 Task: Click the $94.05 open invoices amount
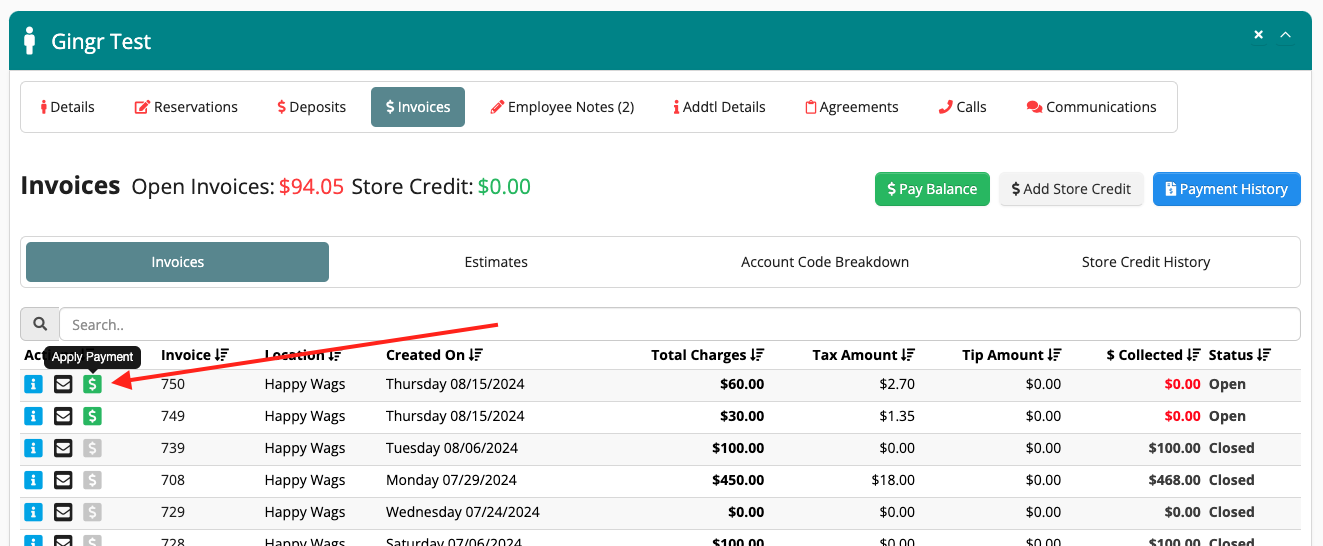point(311,186)
